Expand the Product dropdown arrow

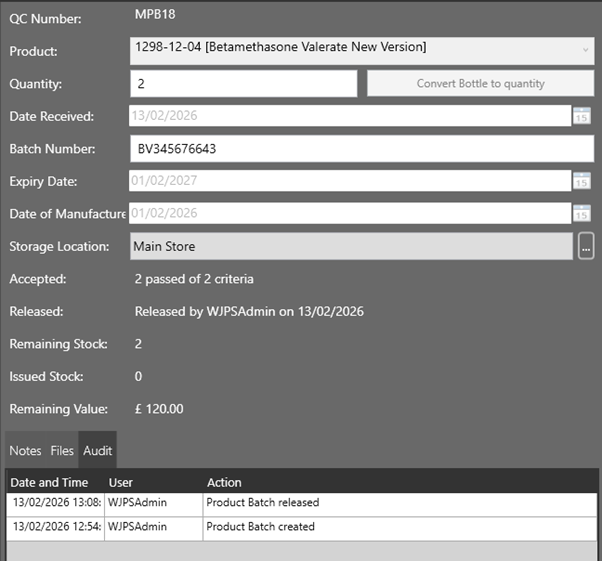click(585, 50)
